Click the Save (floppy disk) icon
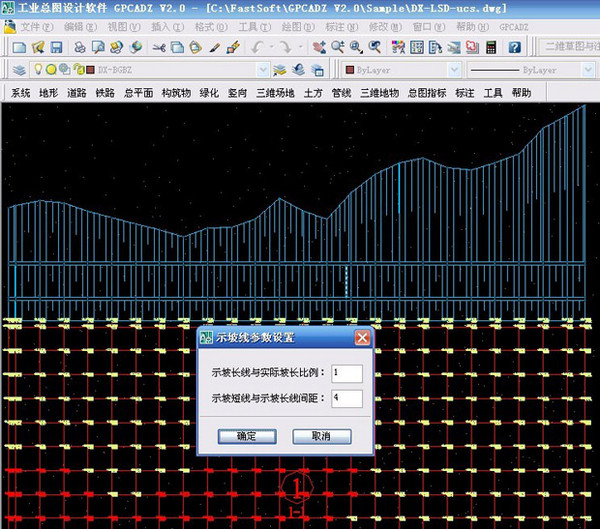The image size is (600, 529). click(58, 47)
